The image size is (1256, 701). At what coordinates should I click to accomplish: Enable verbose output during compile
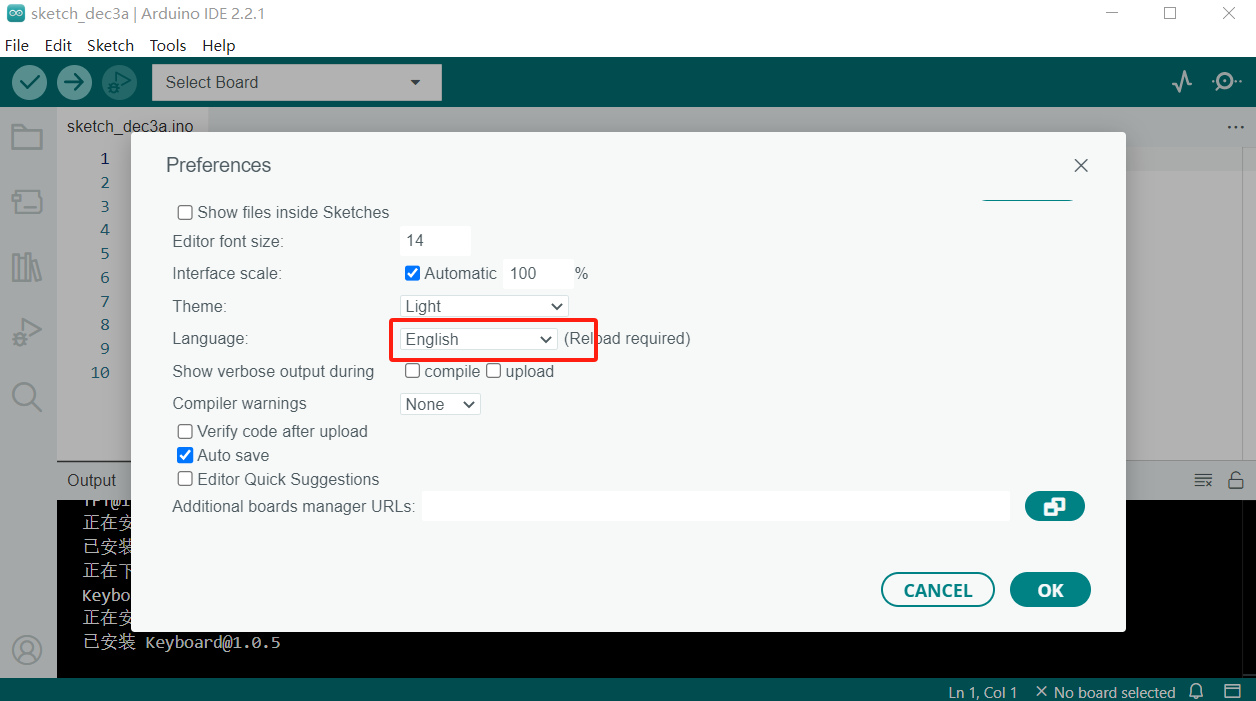click(412, 371)
